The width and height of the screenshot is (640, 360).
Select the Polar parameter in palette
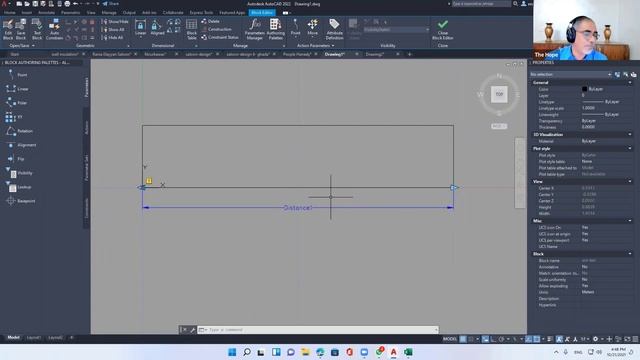pyautogui.click(x=16, y=103)
